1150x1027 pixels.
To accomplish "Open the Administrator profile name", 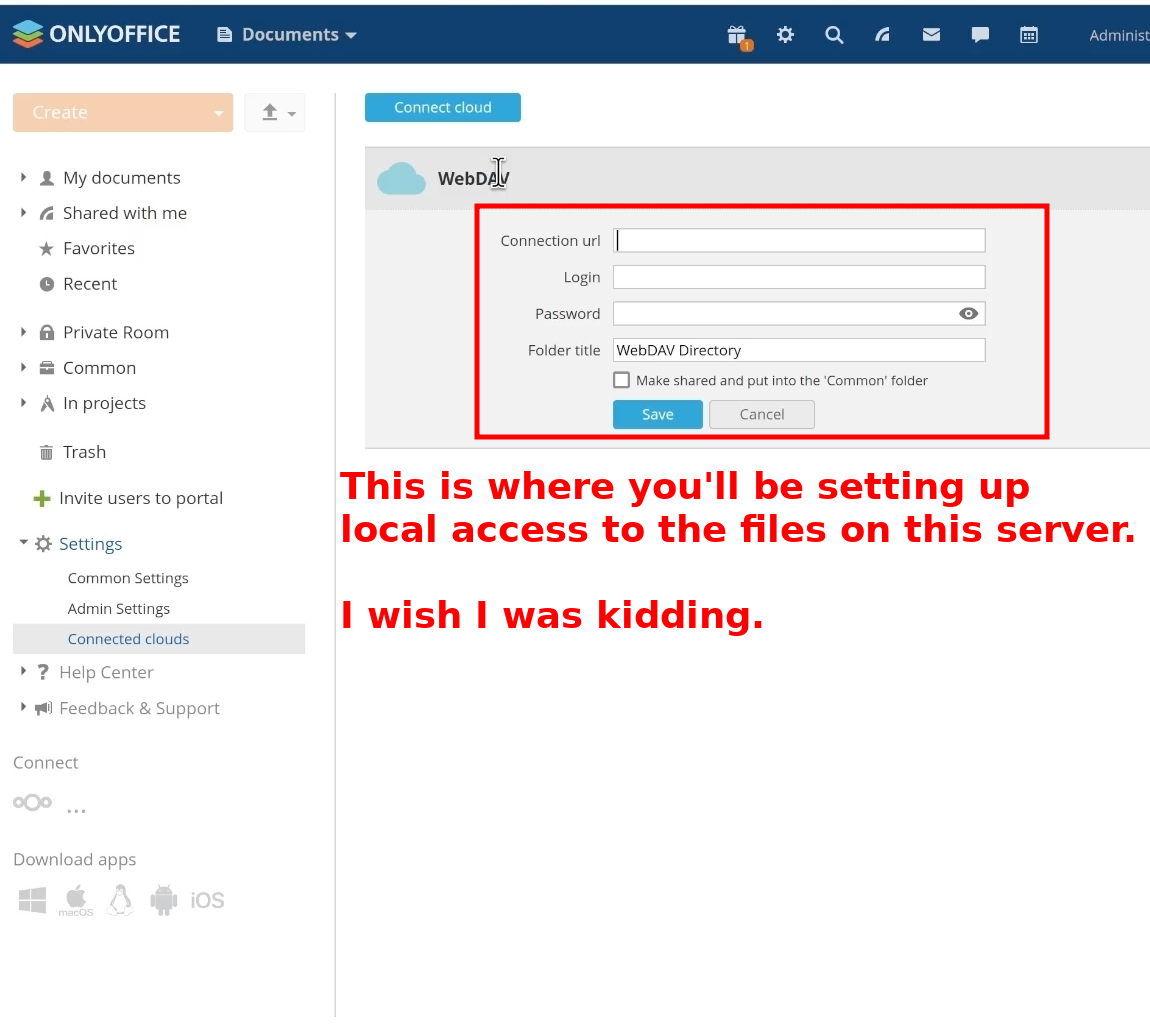I will point(1119,35).
